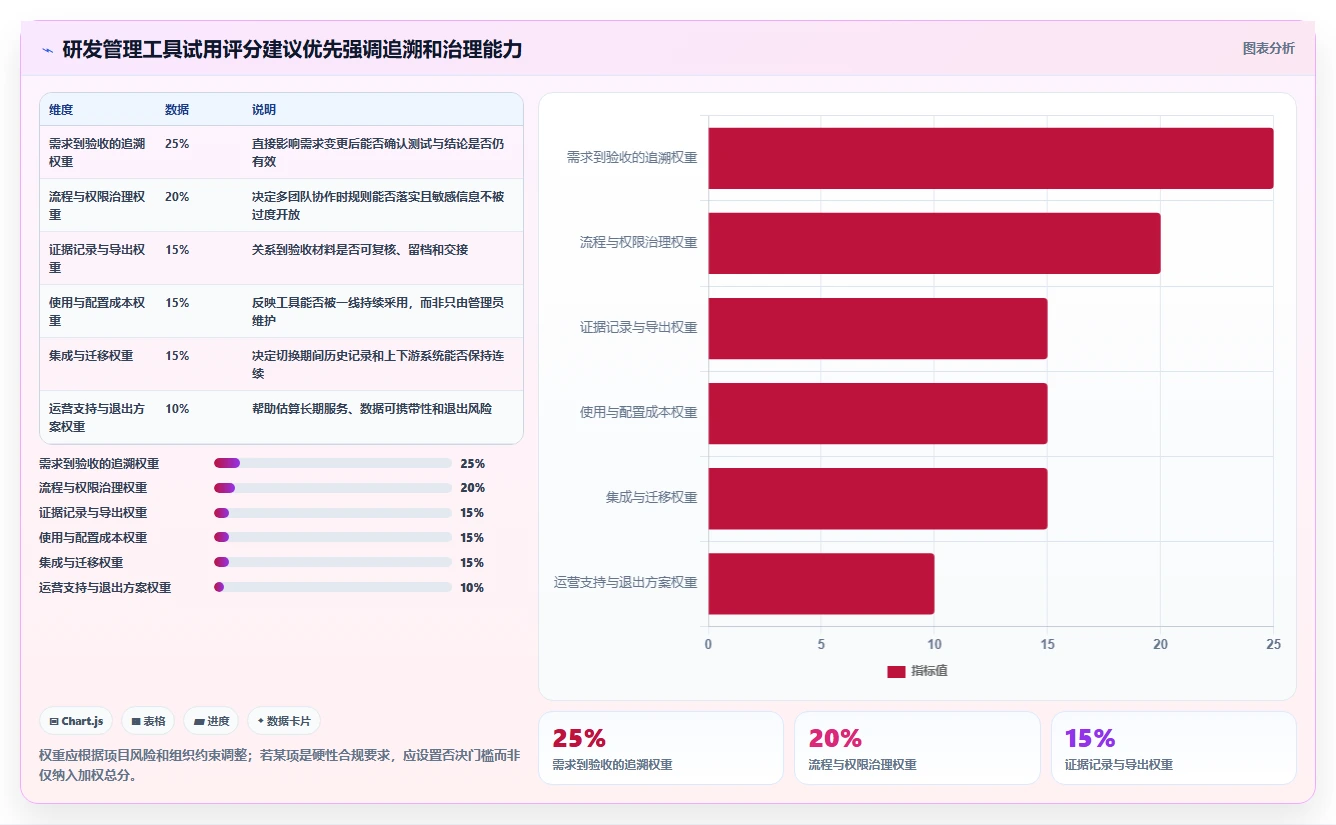Click the chart y-axis label 使用与配置成本权重
The width and height of the screenshot is (1336, 825).
[x=639, y=413]
